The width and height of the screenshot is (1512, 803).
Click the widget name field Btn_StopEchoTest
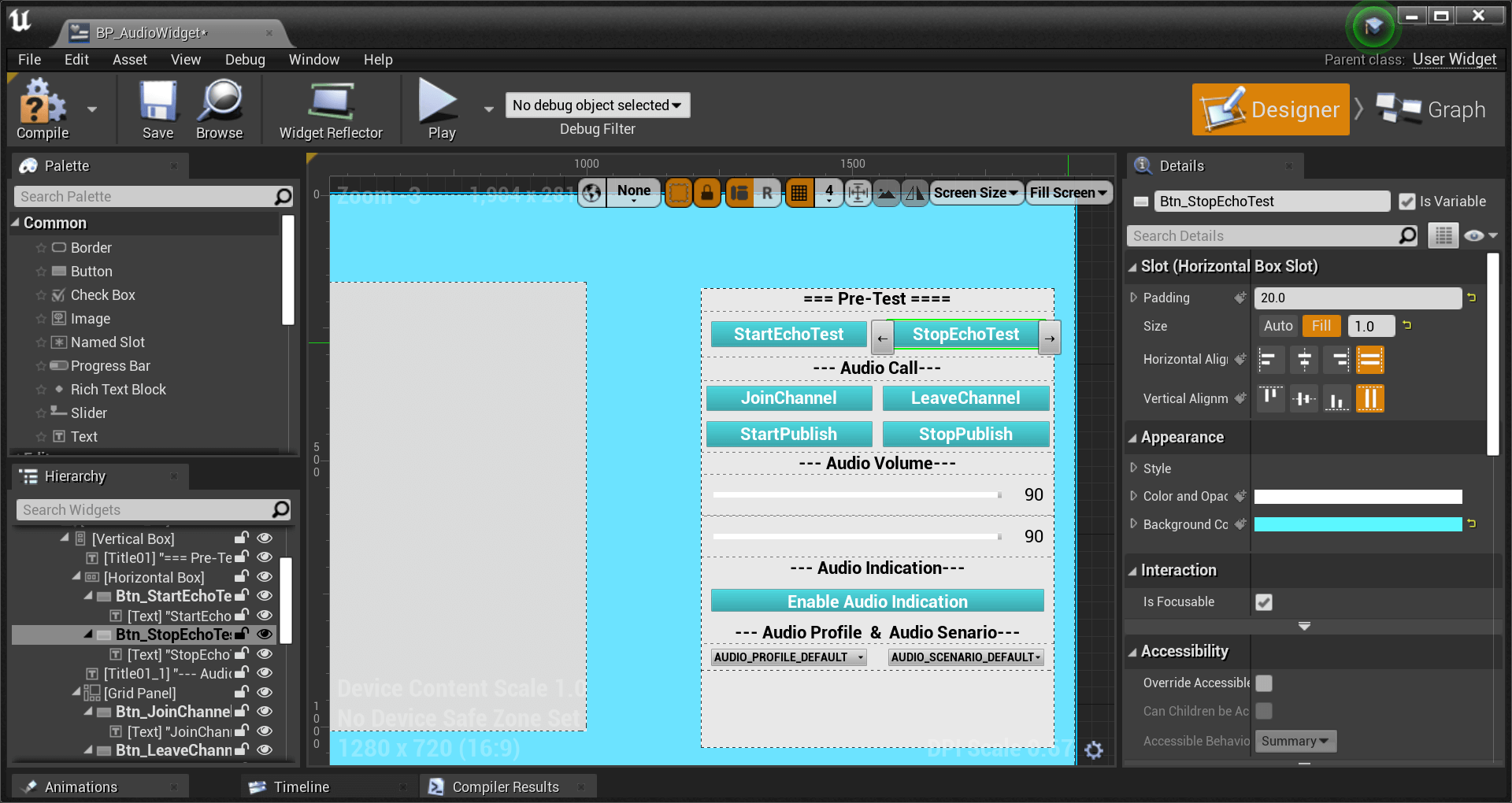1272,202
